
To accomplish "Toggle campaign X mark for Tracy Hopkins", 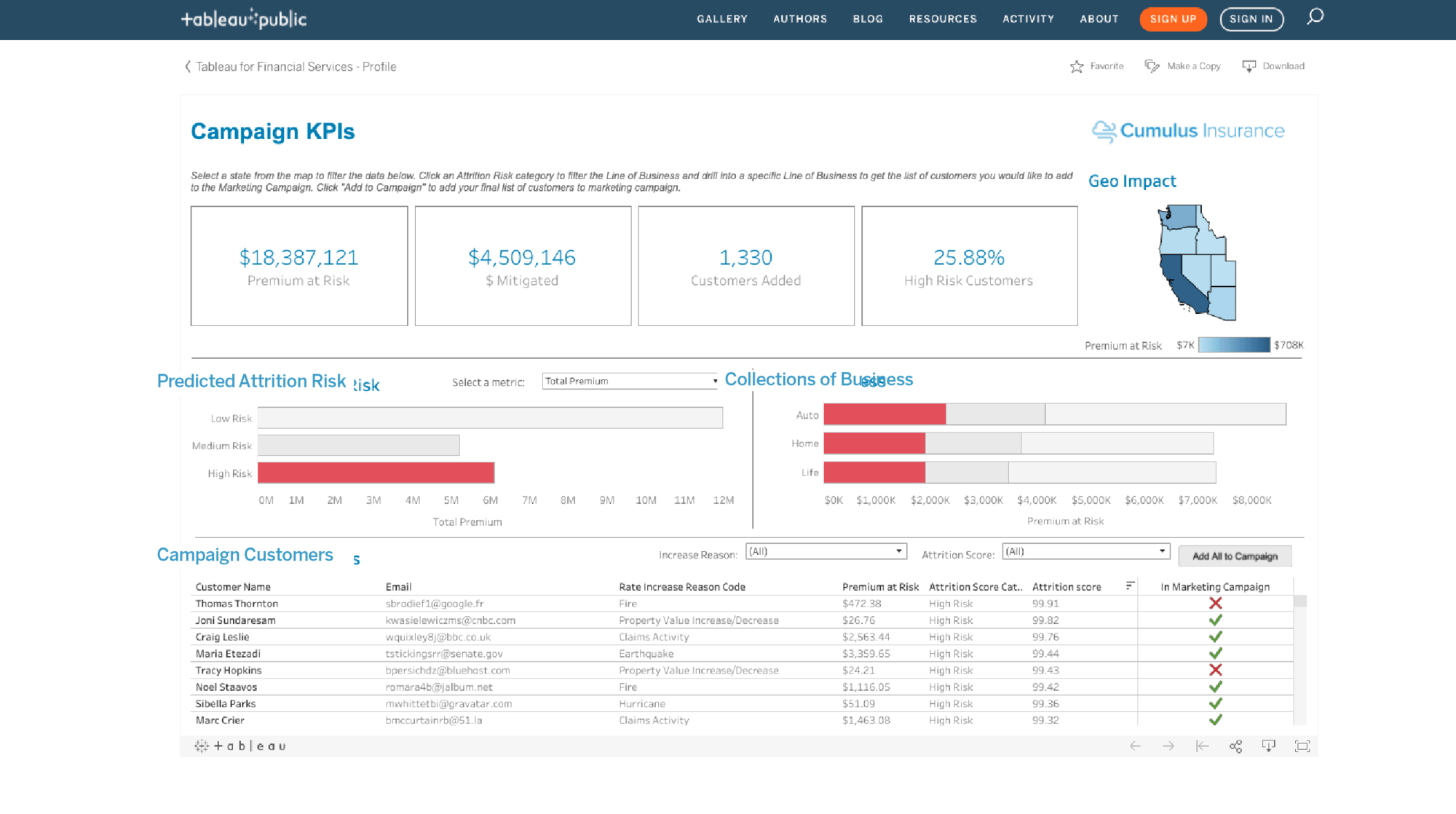I will pos(1215,671).
